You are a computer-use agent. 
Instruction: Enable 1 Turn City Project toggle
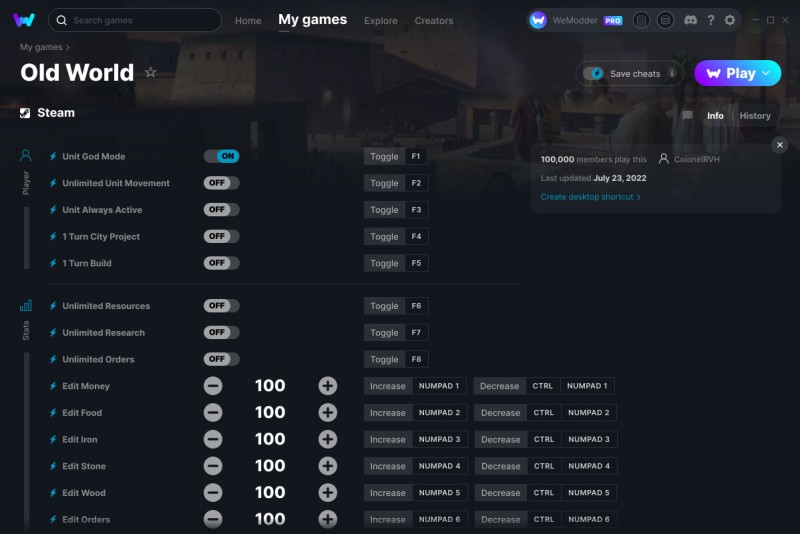click(x=221, y=236)
